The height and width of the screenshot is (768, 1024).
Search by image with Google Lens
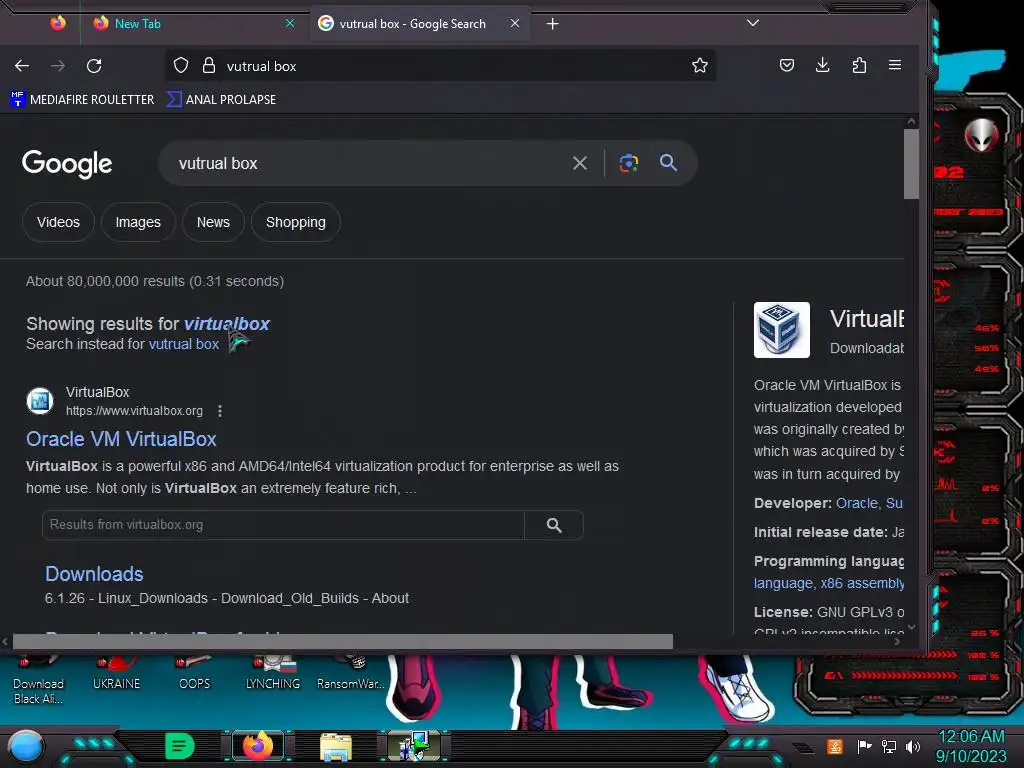pyautogui.click(x=629, y=163)
